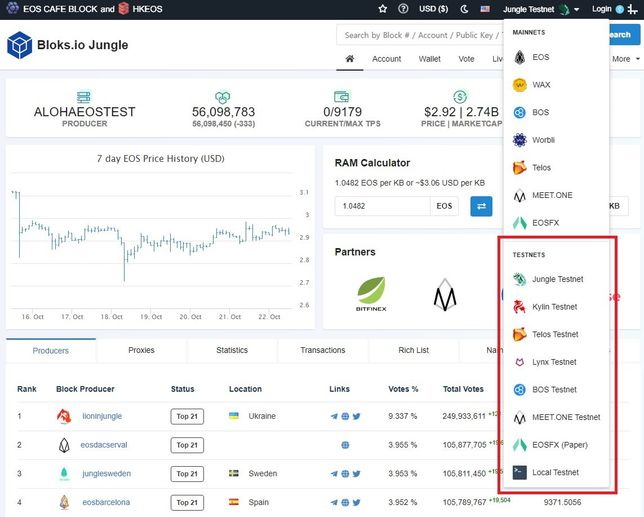
Task: Click the favorites star icon in top bar
Action: point(383,9)
